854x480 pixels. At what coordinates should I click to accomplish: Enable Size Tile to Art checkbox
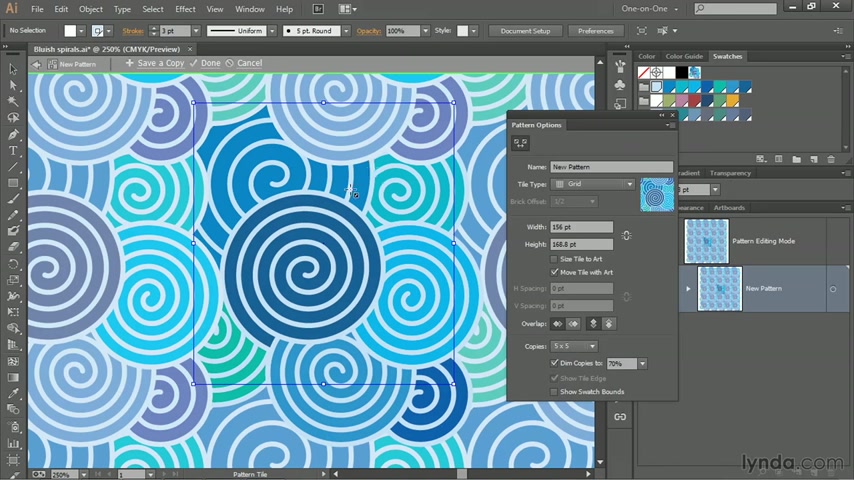click(x=554, y=259)
